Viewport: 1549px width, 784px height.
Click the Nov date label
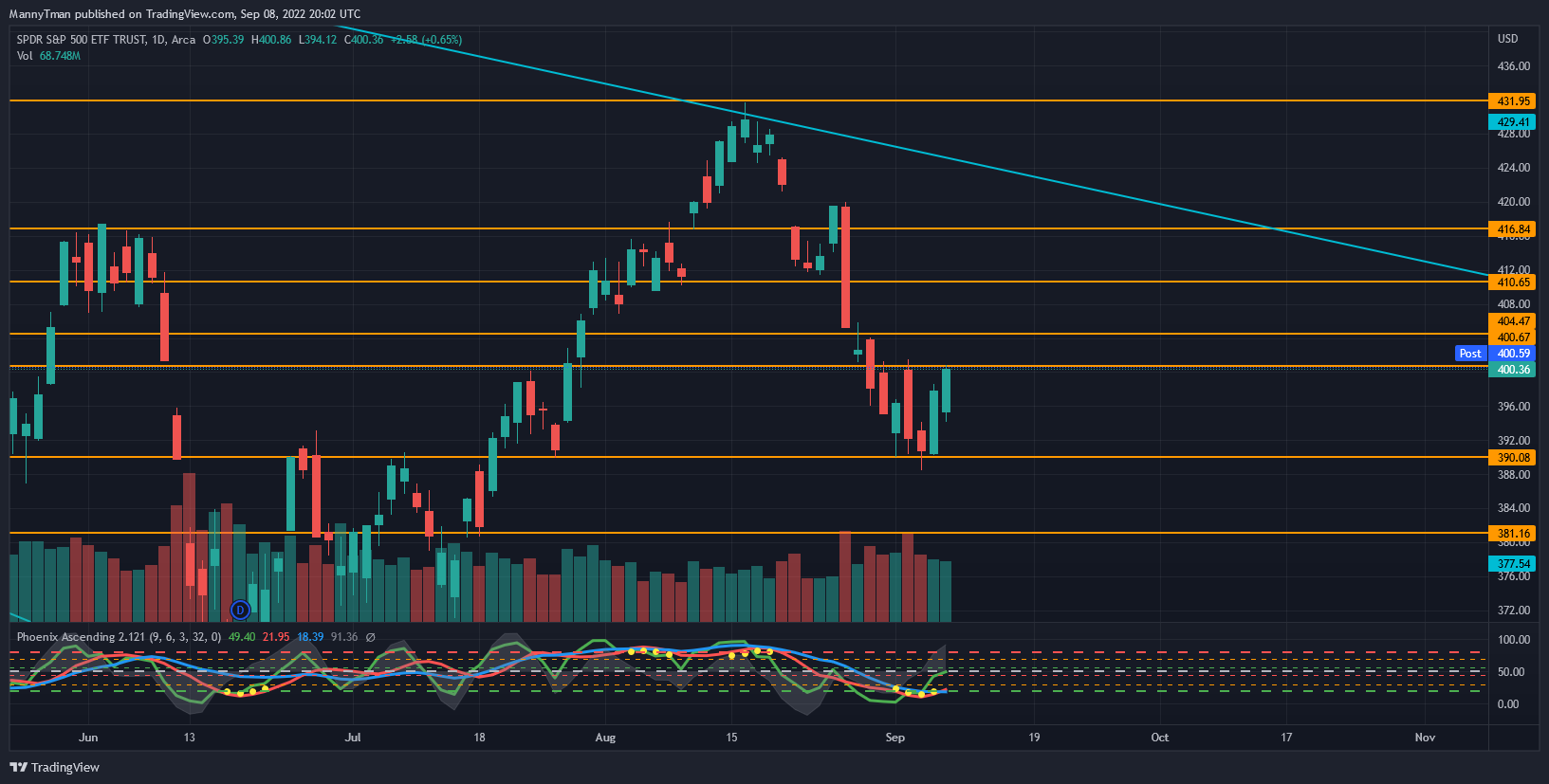(x=1425, y=738)
